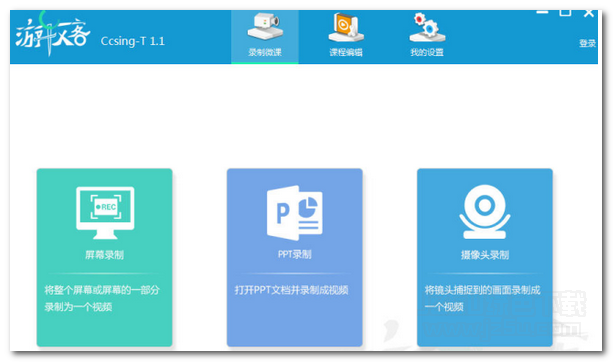The image size is (613, 362).
Task: Click the PowerPoint document icon
Action: [295, 213]
